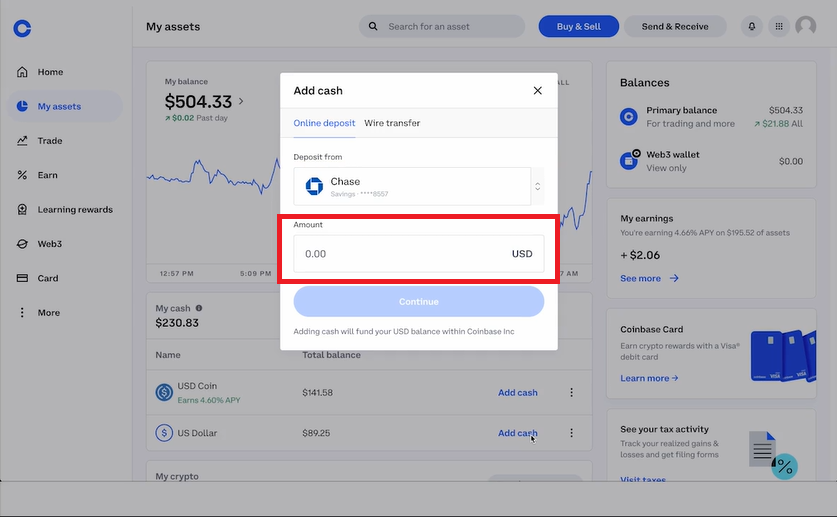The image size is (837, 517).
Task: Click the Continue button
Action: [x=418, y=301]
